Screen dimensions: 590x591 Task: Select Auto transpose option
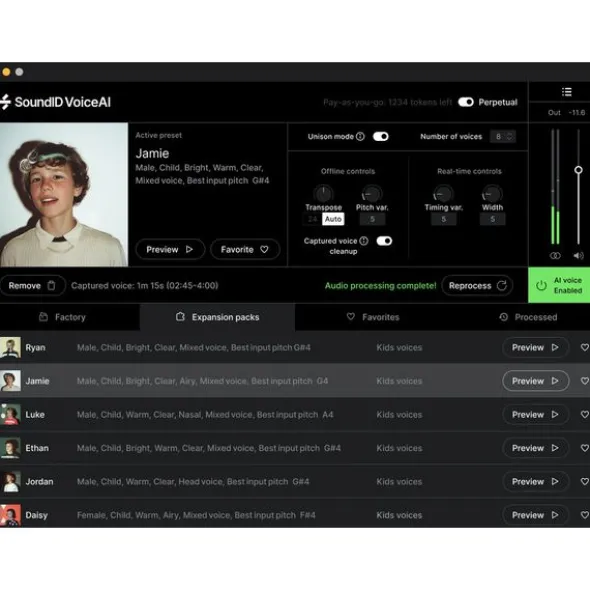333,219
